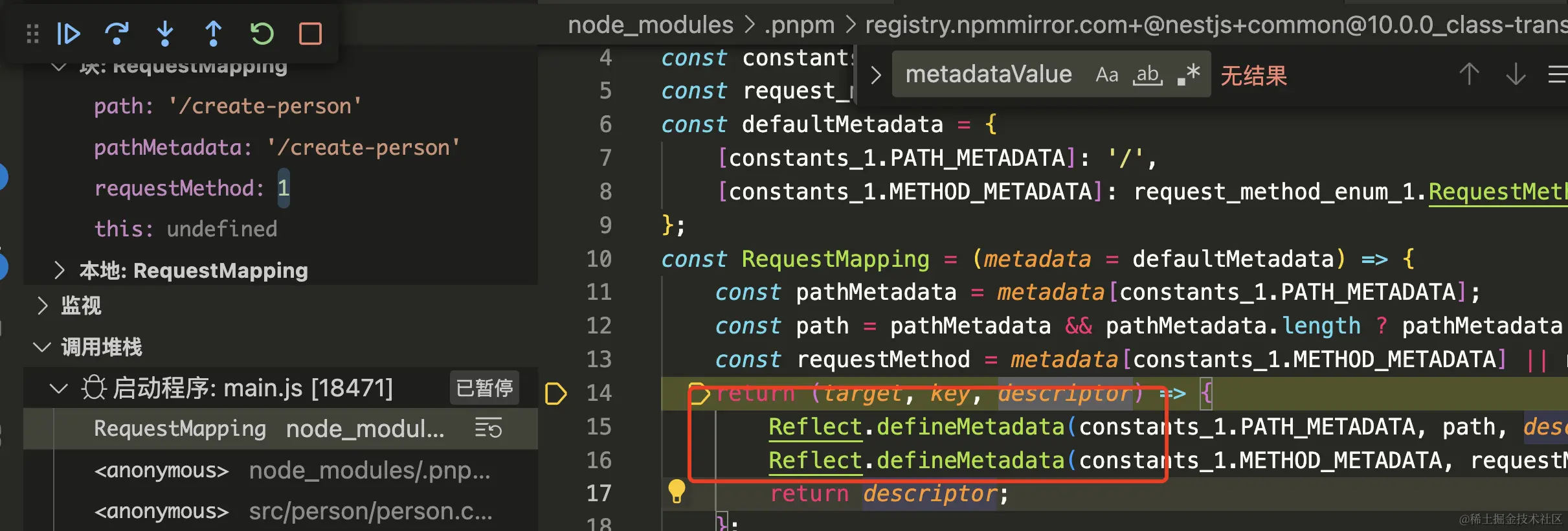
Task: Click Reflect.defineMetadata on line 16
Action: pos(917,460)
